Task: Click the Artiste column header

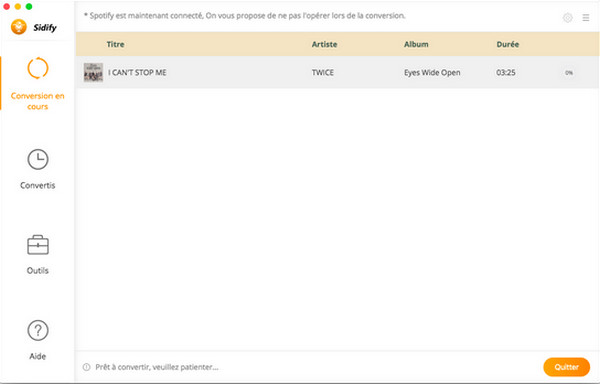Action: click(324, 44)
